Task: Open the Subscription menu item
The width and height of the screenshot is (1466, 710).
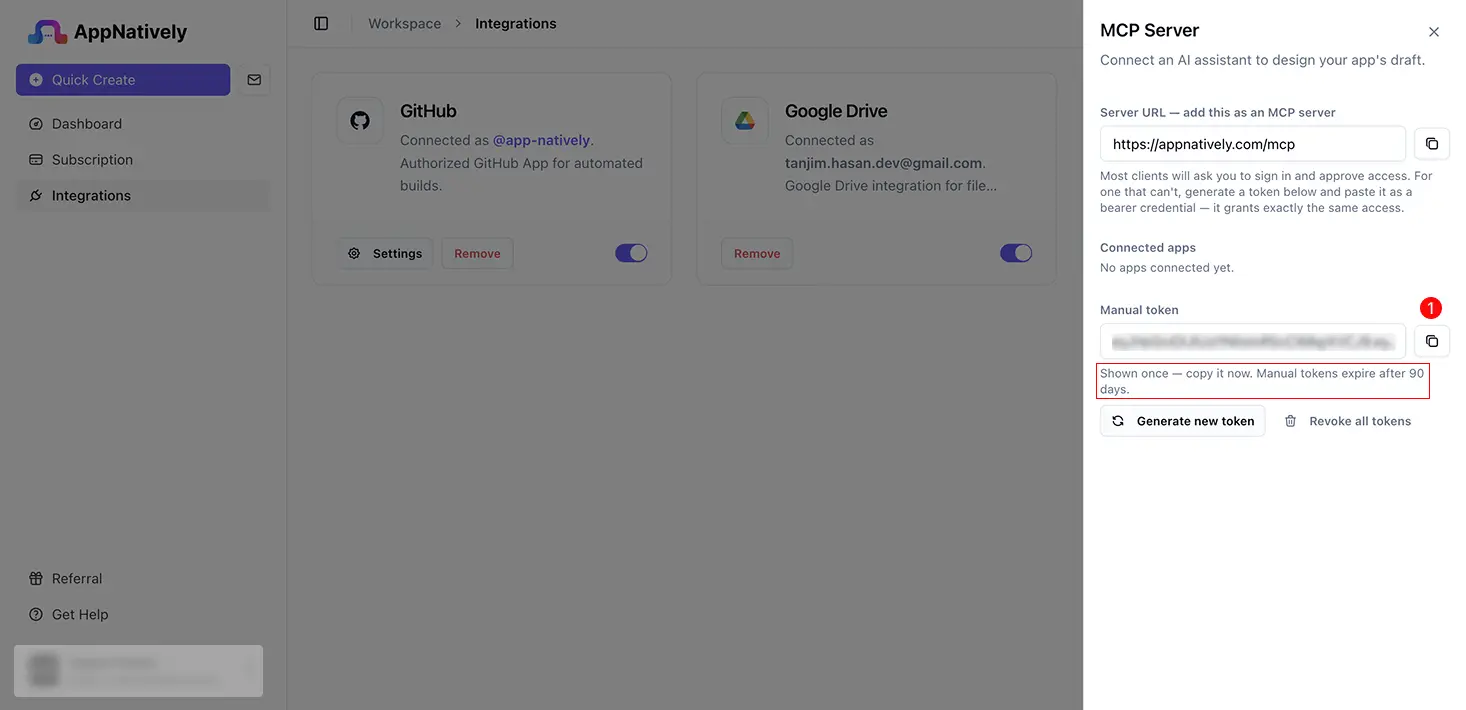Action: [143, 160]
